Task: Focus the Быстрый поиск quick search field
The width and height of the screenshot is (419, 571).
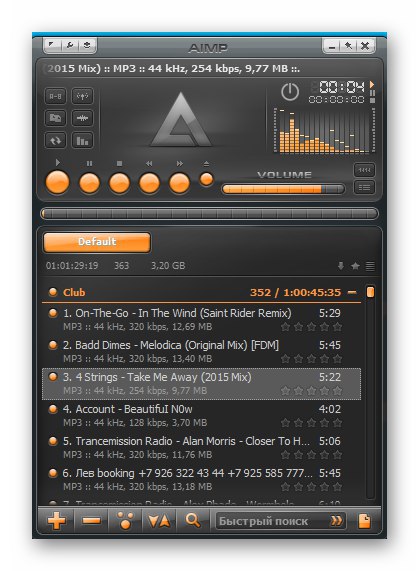Action: click(271, 521)
